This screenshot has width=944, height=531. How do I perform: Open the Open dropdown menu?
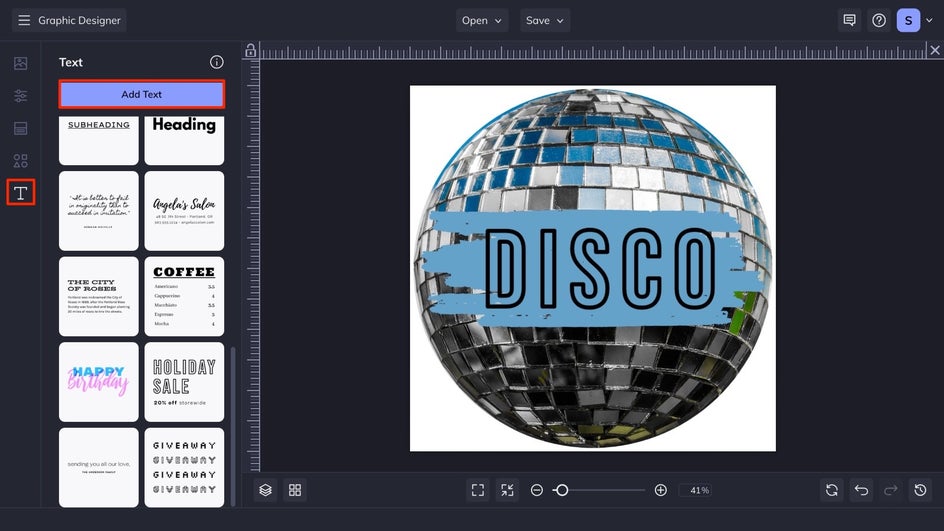click(482, 20)
